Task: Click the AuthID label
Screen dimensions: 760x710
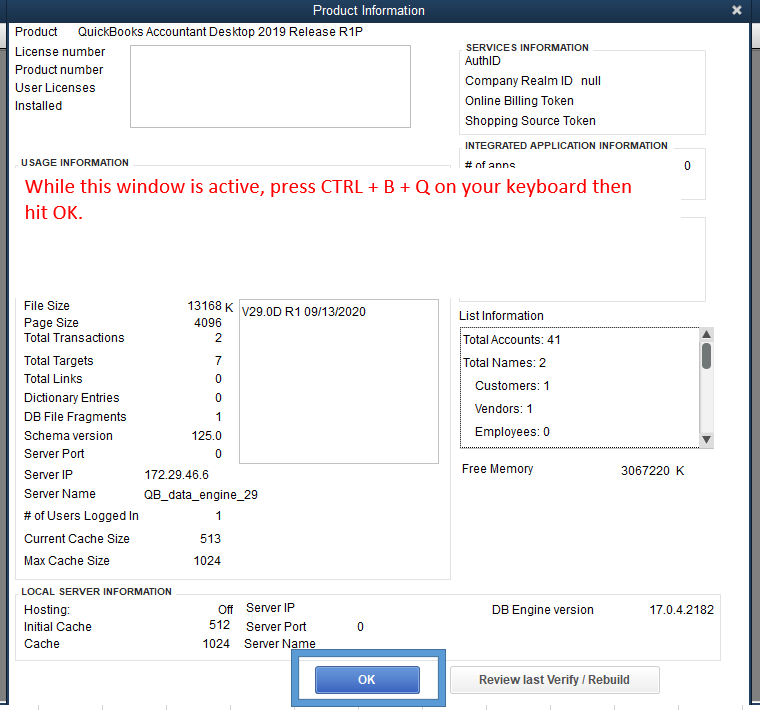Action: [483, 61]
